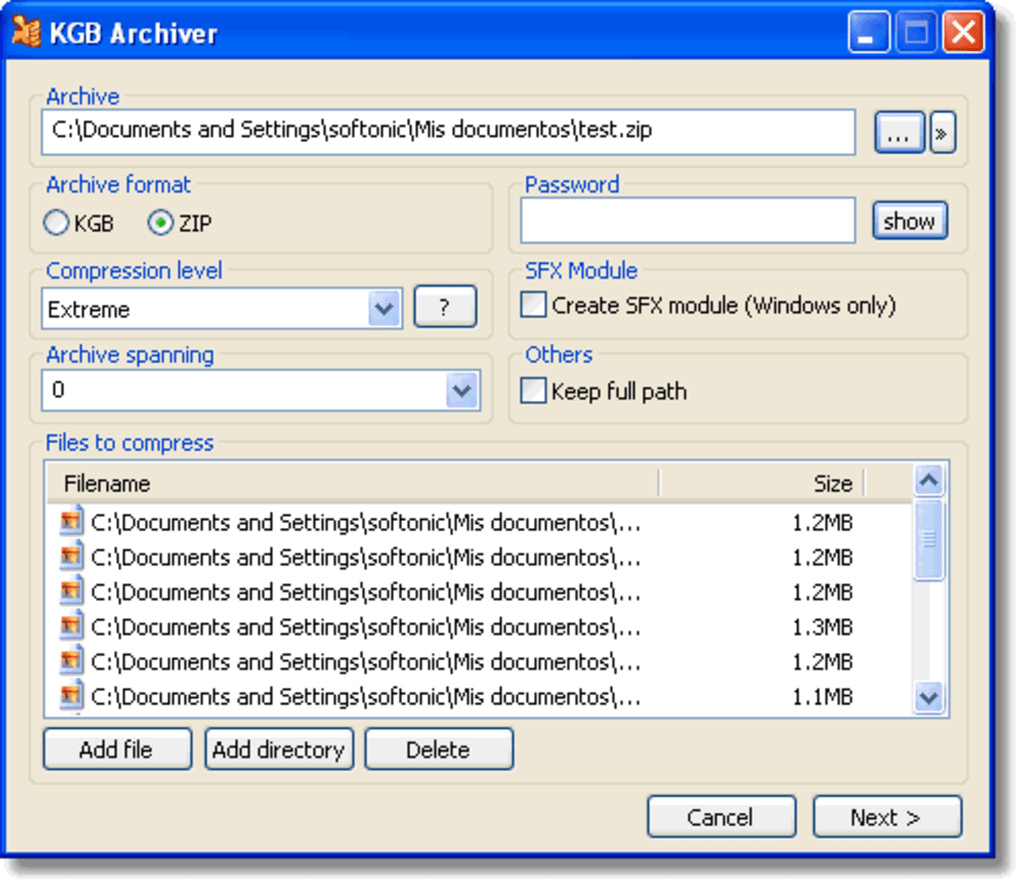Click the Next button to proceed
This screenshot has width=1020, height=883.
886,816
